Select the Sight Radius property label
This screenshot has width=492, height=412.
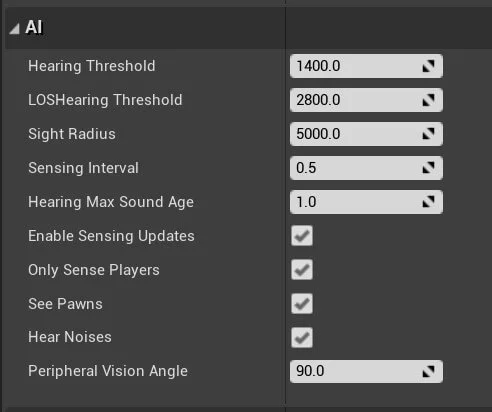(x=72, y=134)
